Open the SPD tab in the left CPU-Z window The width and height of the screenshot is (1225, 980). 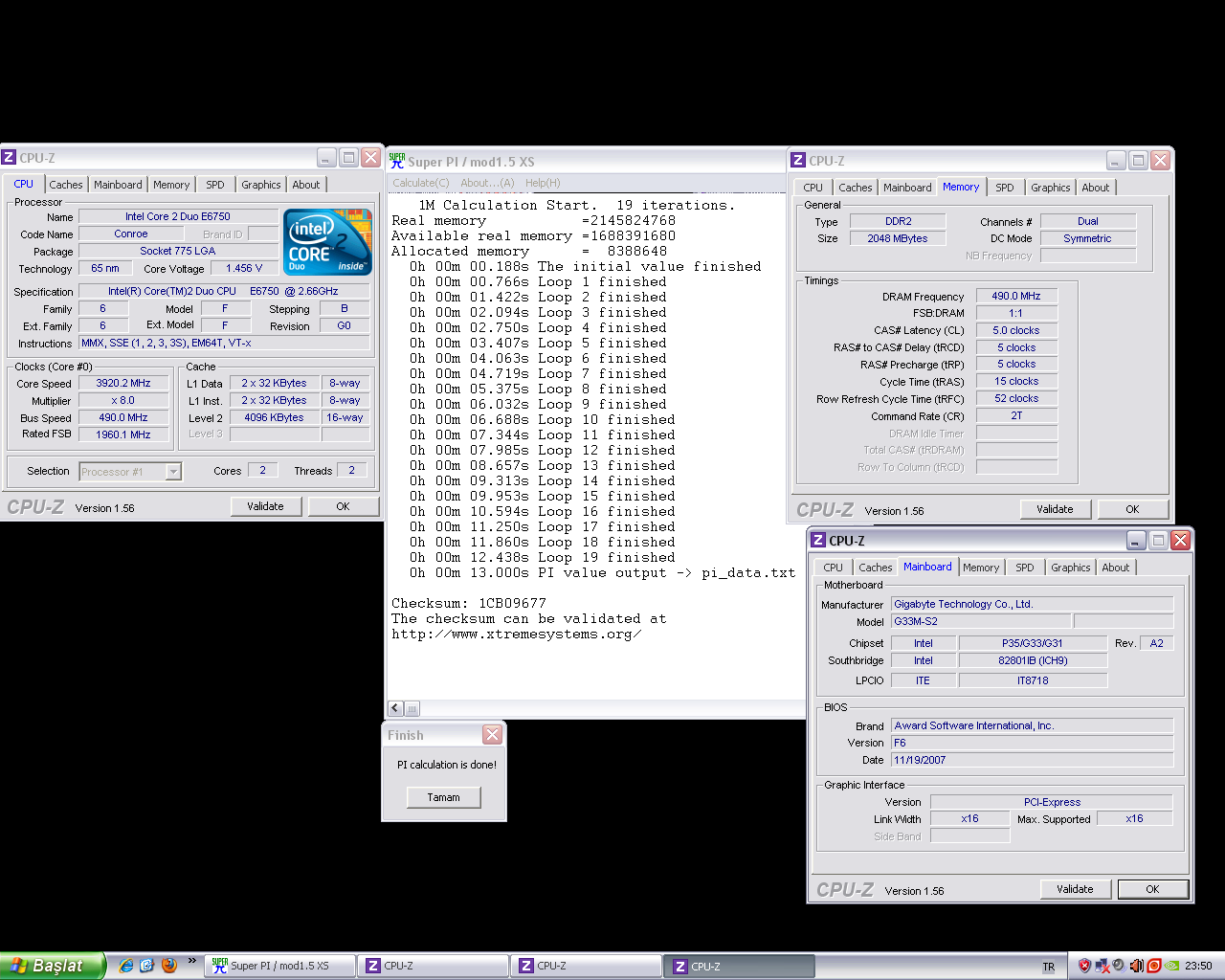click(215, 185)
